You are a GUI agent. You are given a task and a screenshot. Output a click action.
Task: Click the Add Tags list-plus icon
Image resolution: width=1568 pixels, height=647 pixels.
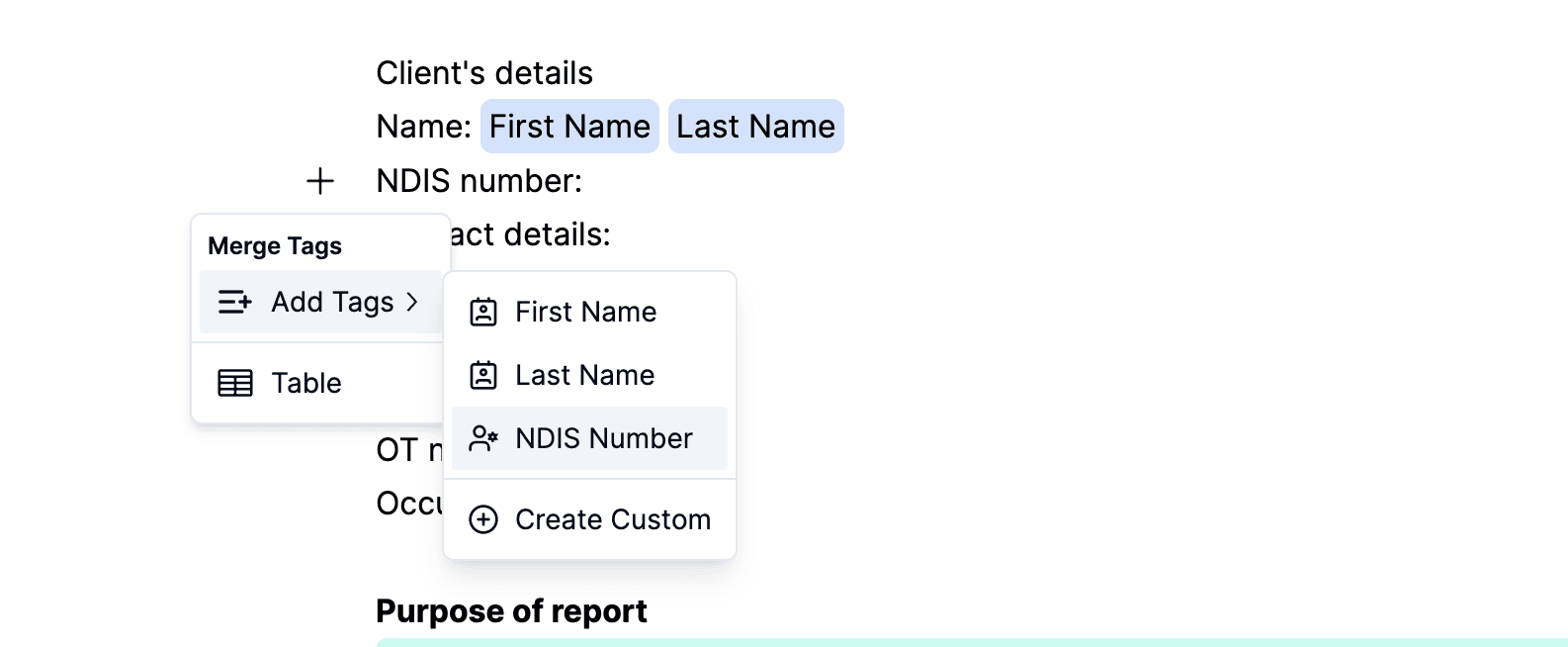click(x=234, y=302)
